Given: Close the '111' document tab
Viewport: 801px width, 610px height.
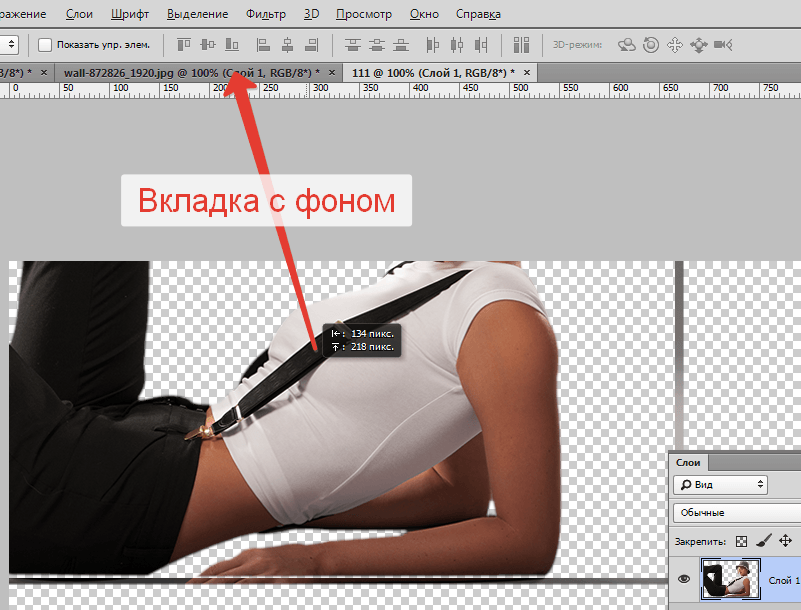Looking at the screenshot, I should [527, 73].
